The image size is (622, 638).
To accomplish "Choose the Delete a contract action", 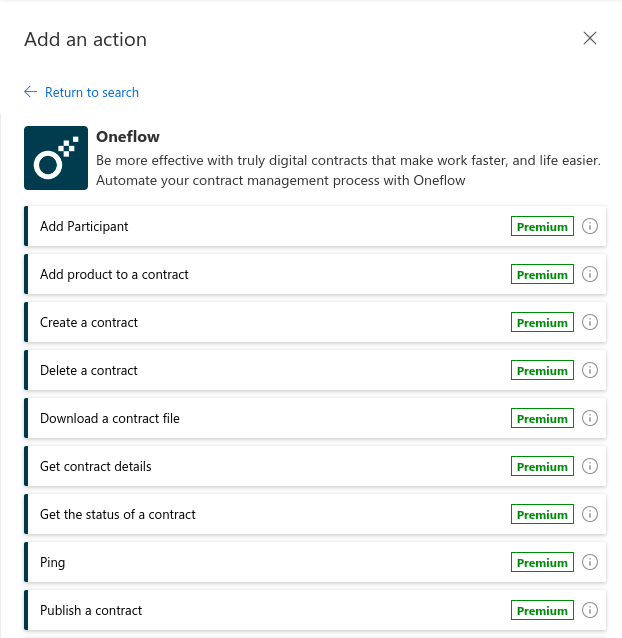I will tap(315, 370).
